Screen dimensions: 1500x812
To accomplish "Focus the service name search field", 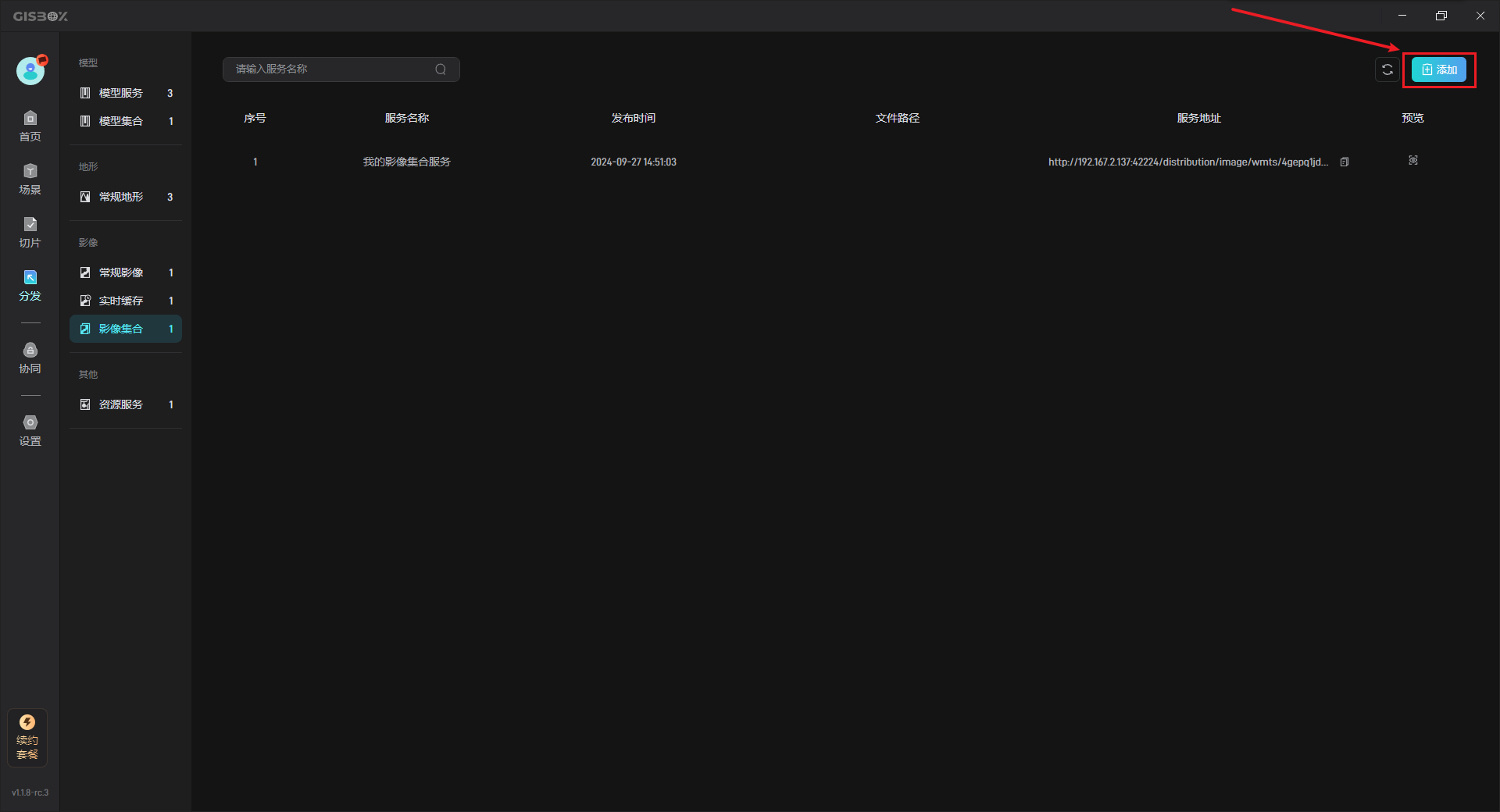I will coord(341,69).
